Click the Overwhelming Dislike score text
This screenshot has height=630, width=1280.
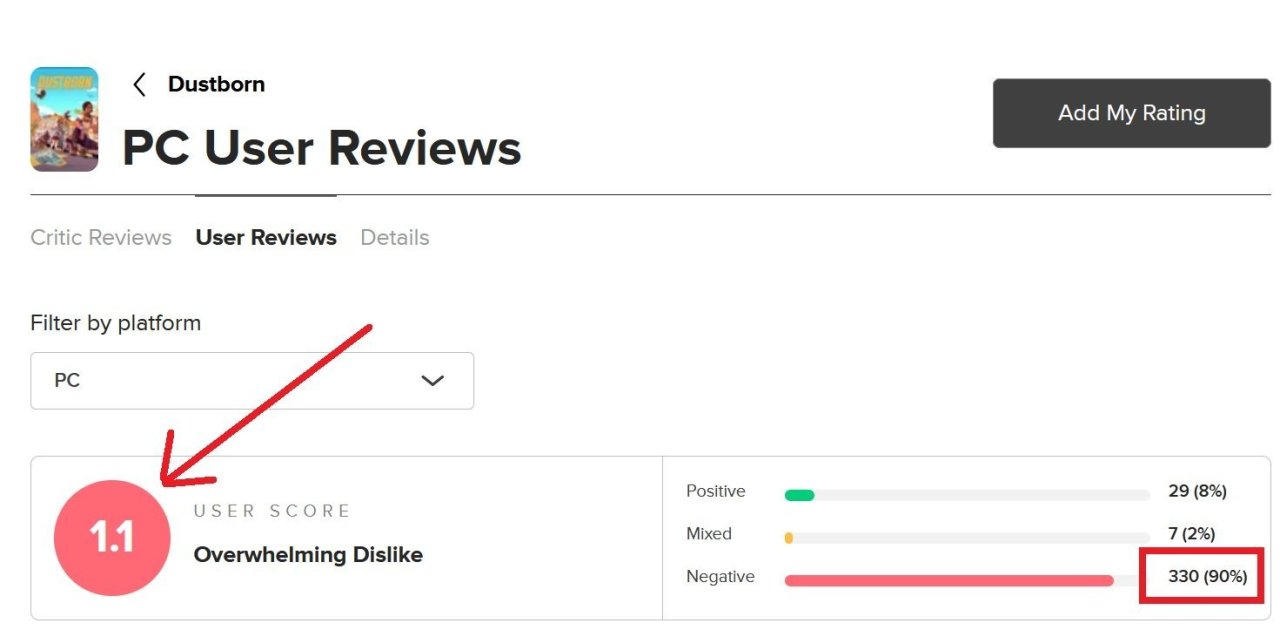coord(308,555)
